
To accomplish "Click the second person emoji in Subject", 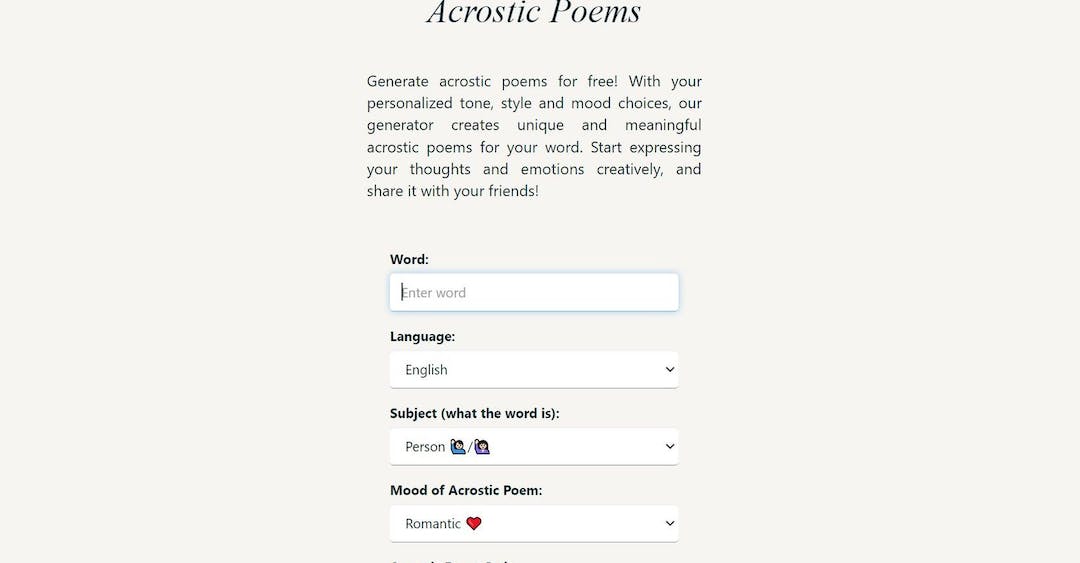I will tap(482, 447).
